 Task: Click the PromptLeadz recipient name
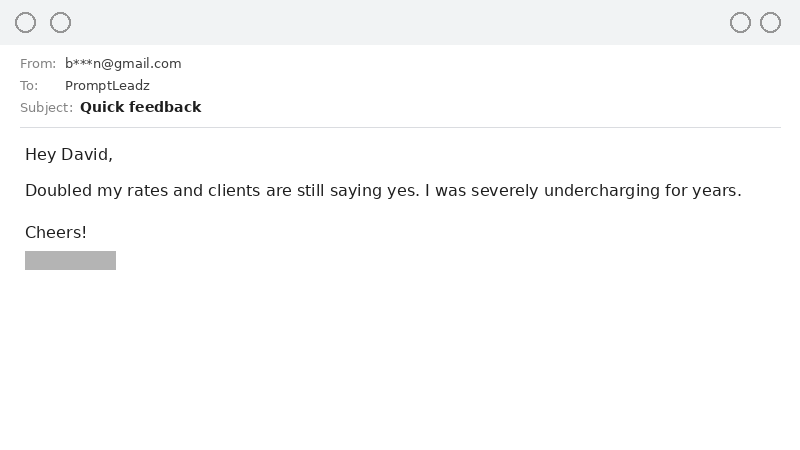click(x=107, y=86)
